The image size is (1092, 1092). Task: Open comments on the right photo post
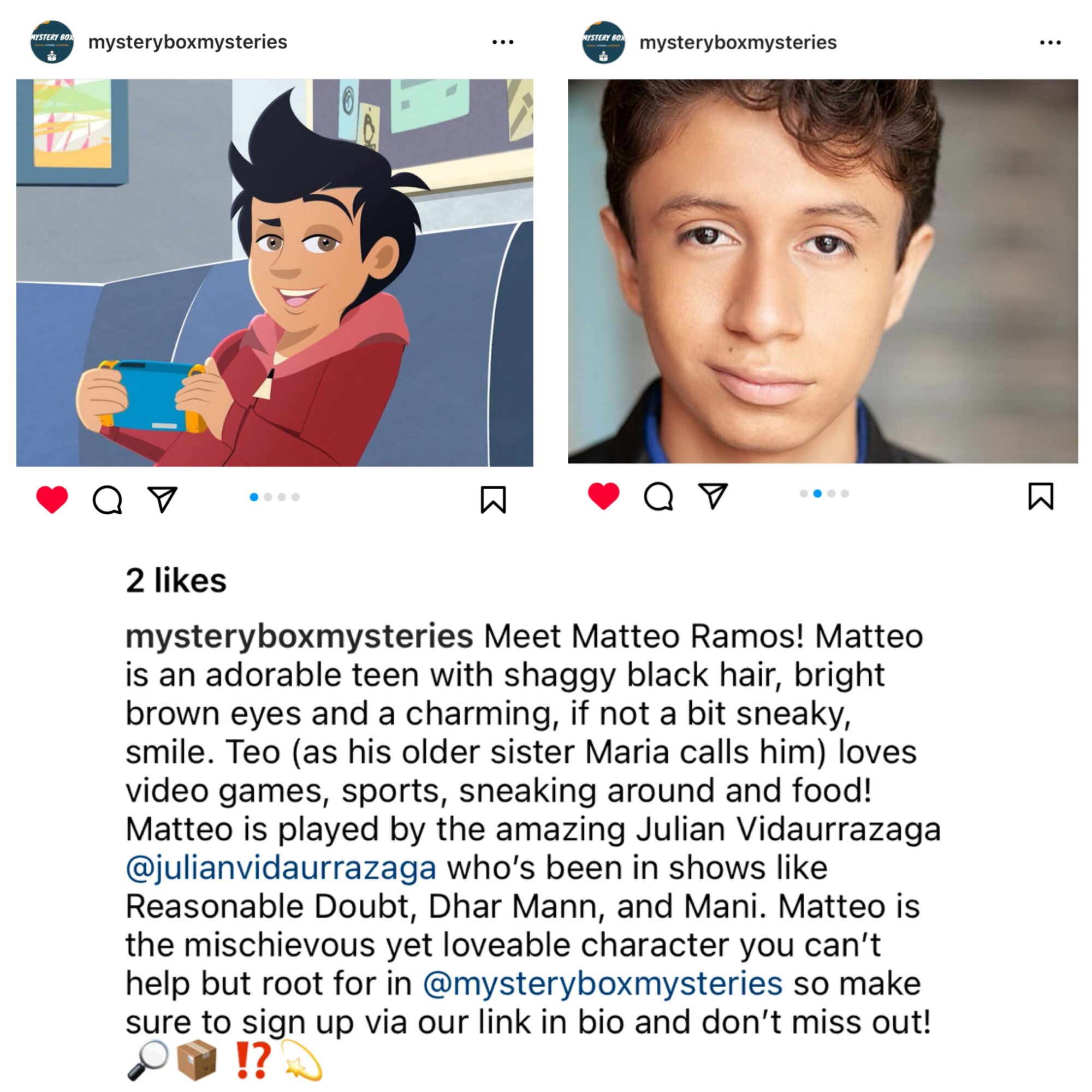click(x=658, y=496)
